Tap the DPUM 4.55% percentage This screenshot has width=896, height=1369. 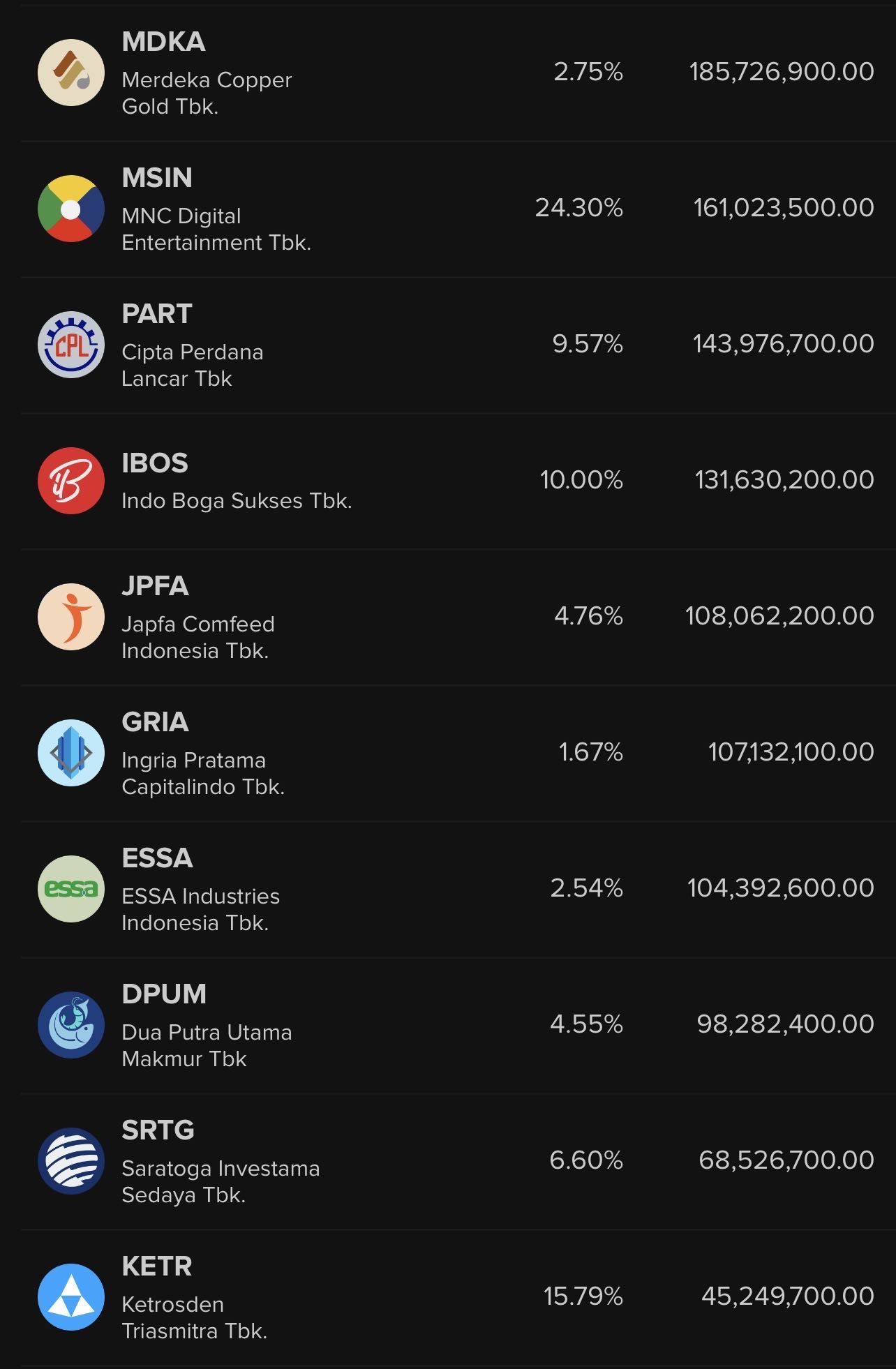(x=586, y=1024)
